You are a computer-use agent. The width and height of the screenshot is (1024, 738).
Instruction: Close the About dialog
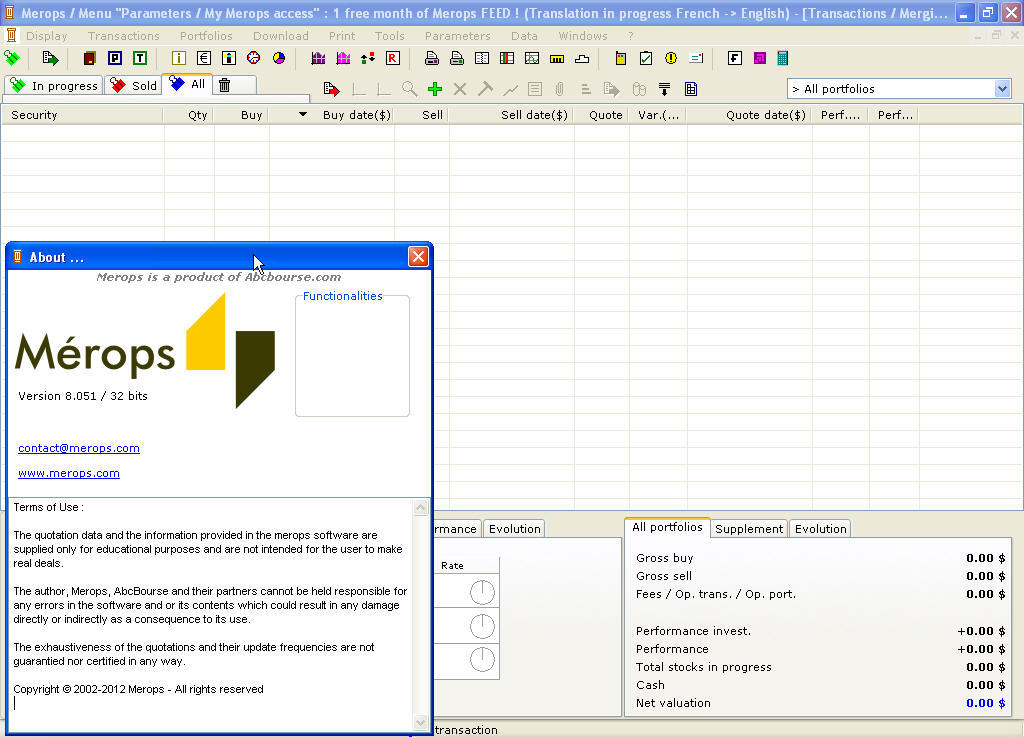(x=418, y=257)
